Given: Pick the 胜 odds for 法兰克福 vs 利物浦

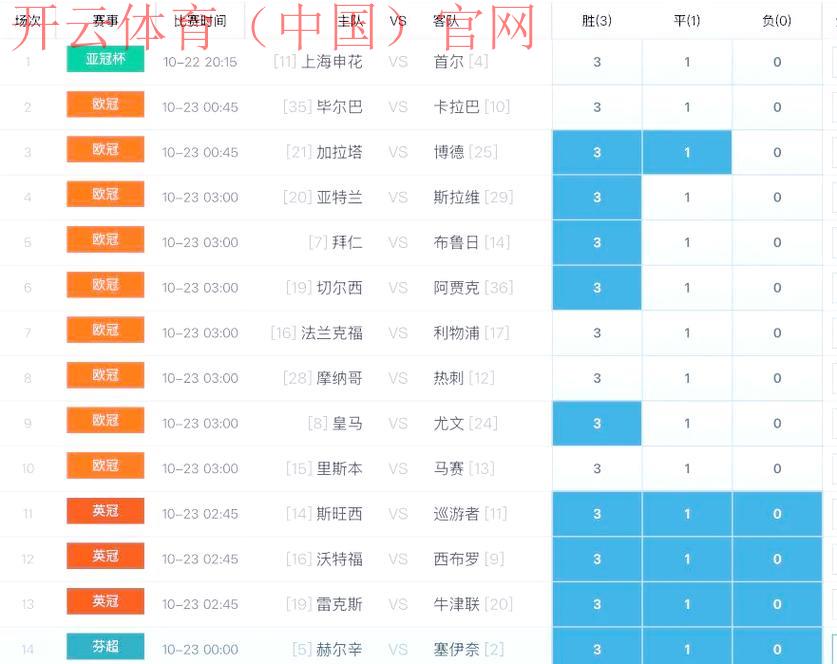Looking at the screenshot, I should click(x=596, y=332).
